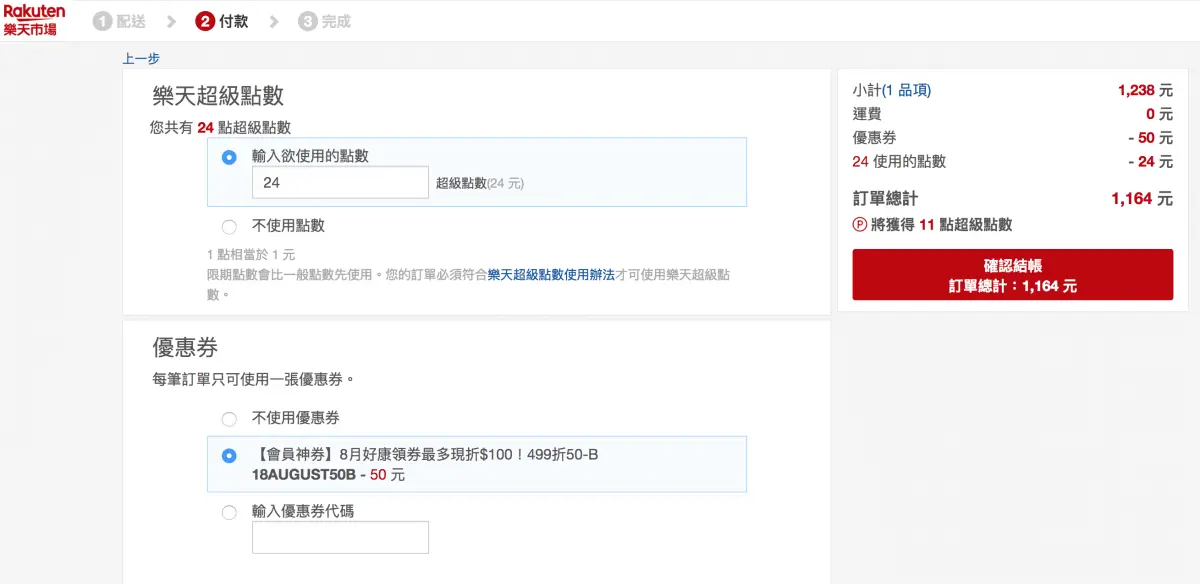Select the 18AUGUST50B coupon radio
1200x584 pixels.
pos(230,456)
